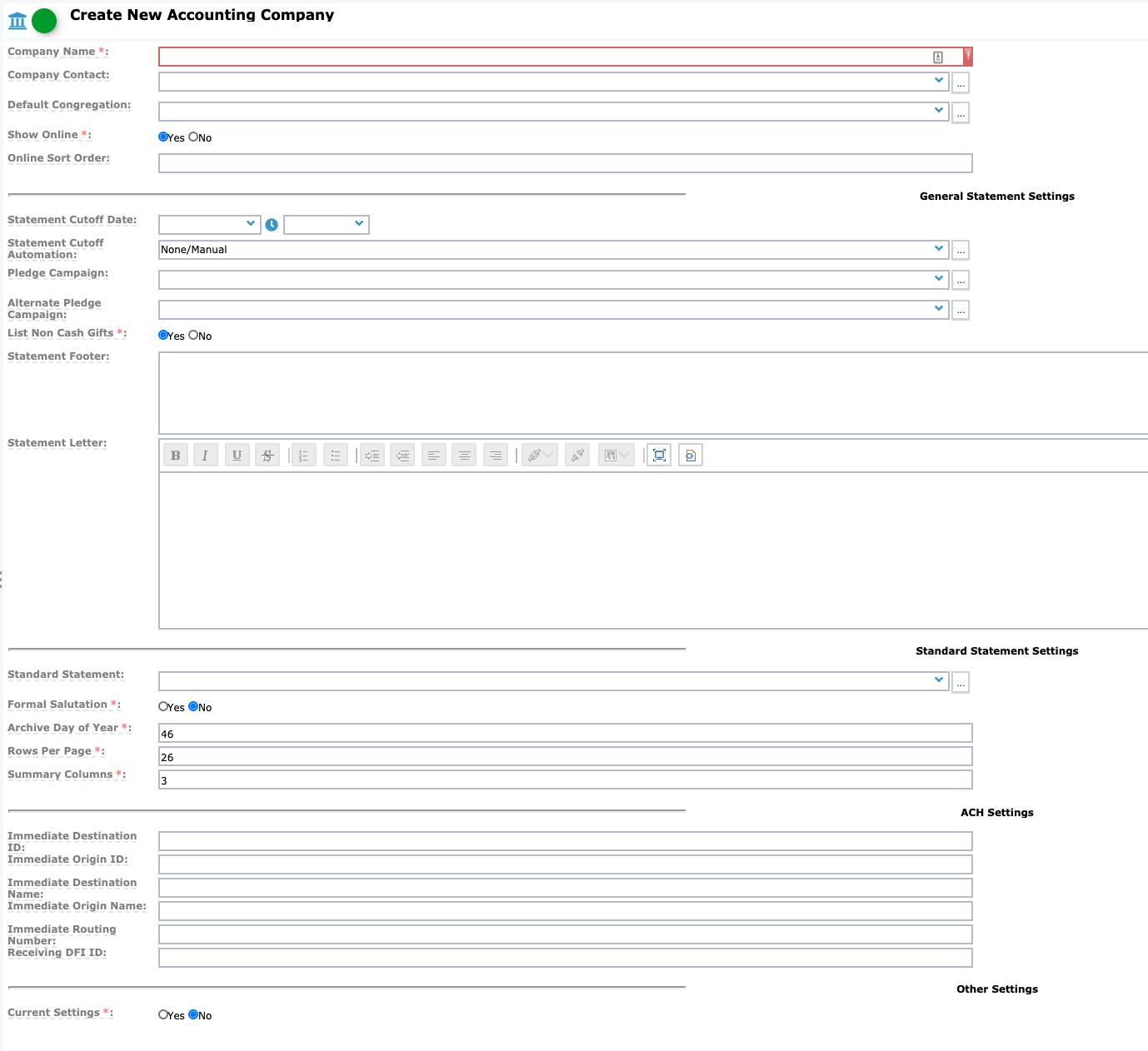Open the Alternate Pledge Campaign dropdown

554,310
